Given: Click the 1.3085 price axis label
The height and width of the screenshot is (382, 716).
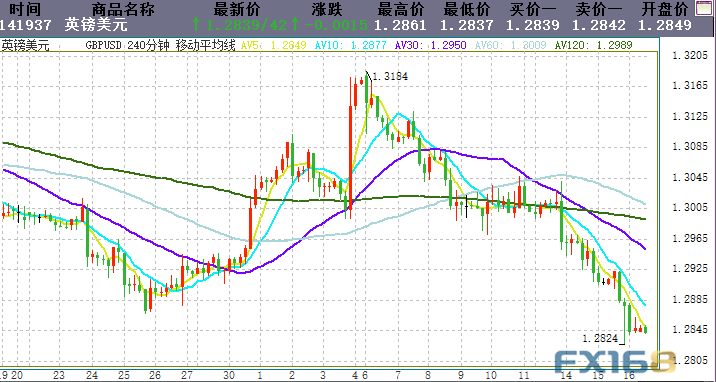Looking at the screenshot, I should coord(690,147).
